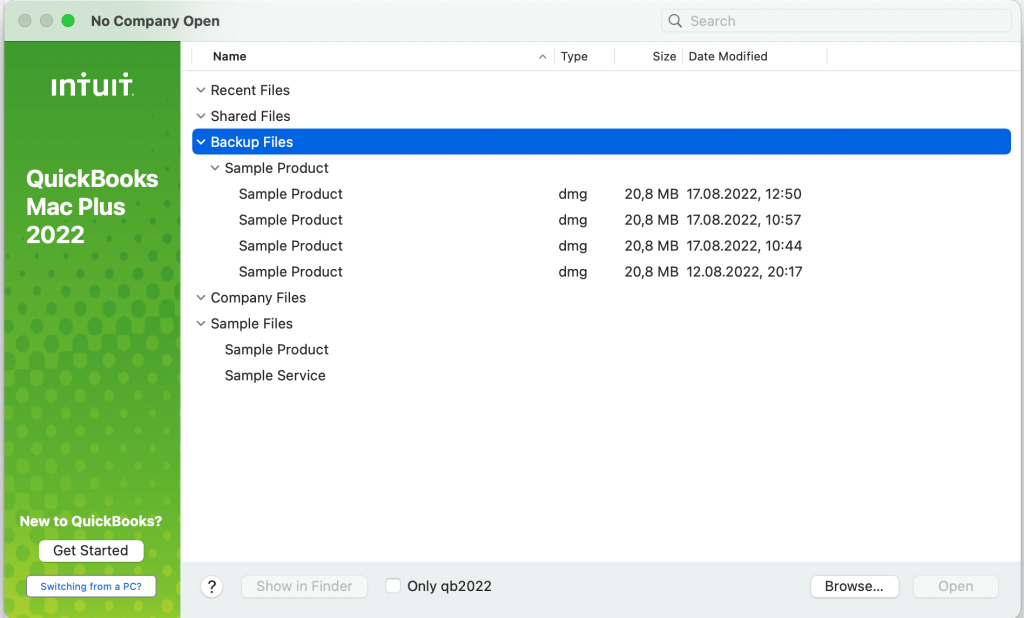
Task: Click the help question mark icon
Action: tap(211, 586)
